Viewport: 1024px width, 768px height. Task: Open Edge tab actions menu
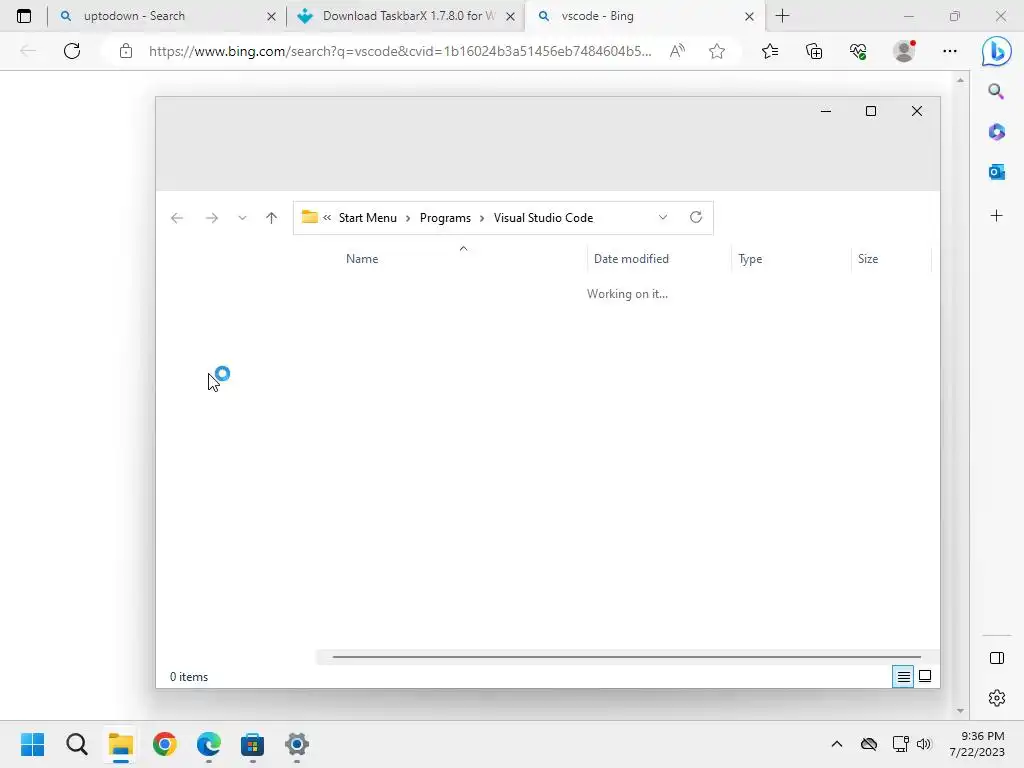[x=24, y=16]
